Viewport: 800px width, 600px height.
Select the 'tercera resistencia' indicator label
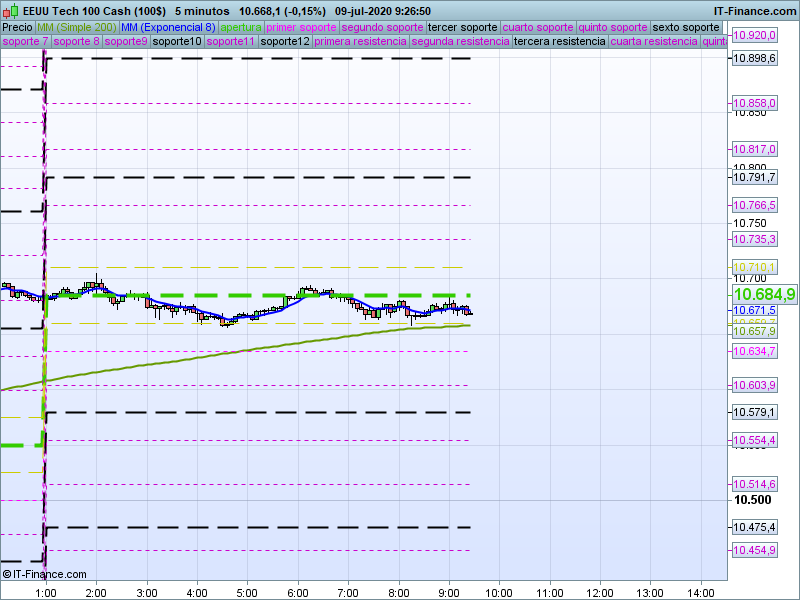tap(559, 42)
